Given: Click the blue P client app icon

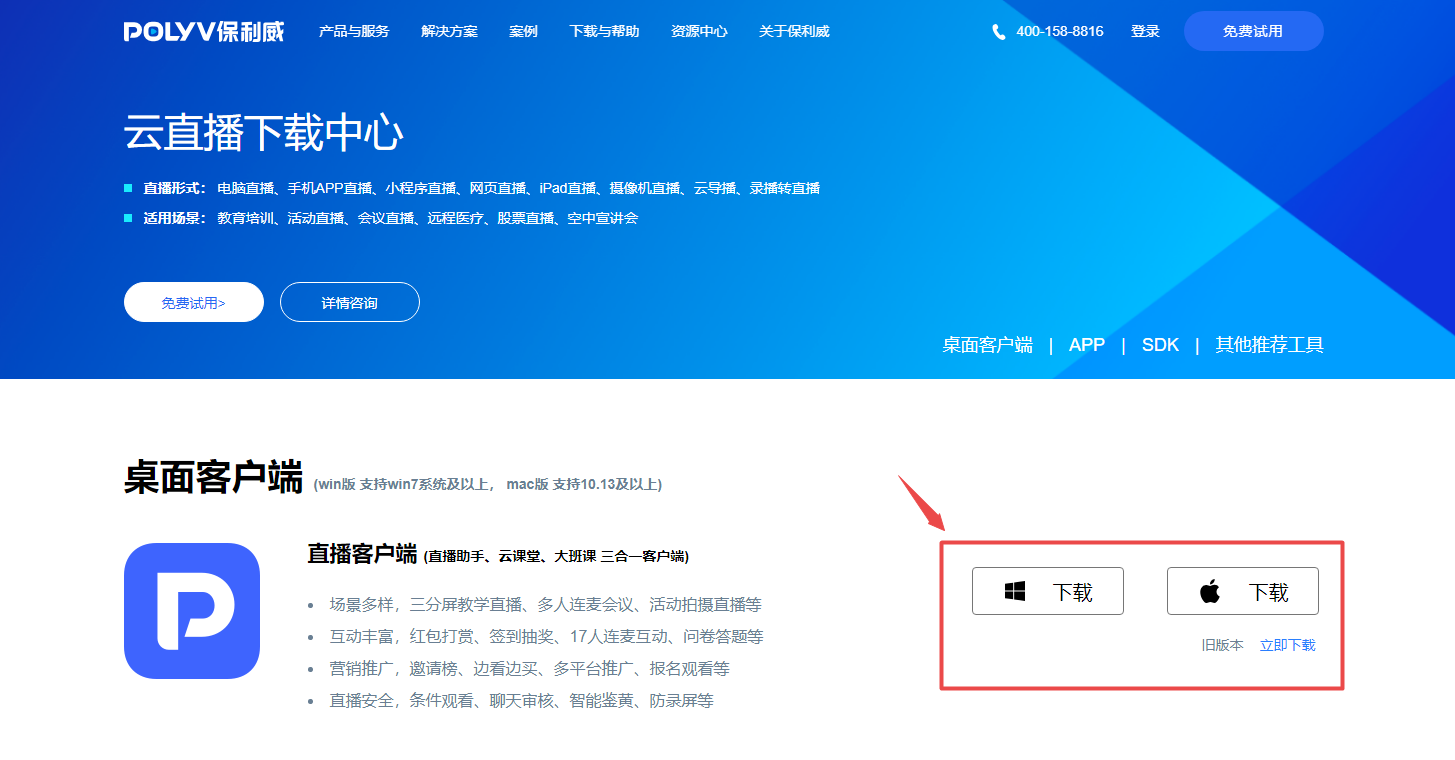Looking at the screenshot, I should click(192, 611).
